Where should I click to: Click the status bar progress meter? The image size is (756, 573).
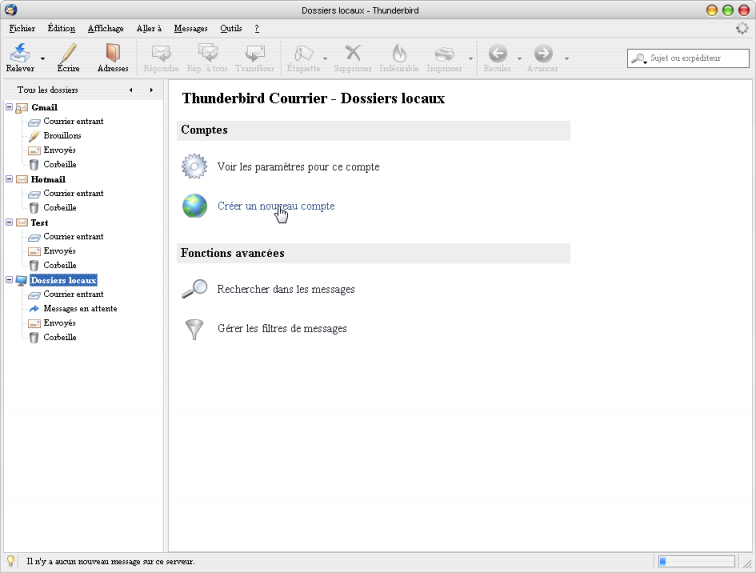click(697, 561)
